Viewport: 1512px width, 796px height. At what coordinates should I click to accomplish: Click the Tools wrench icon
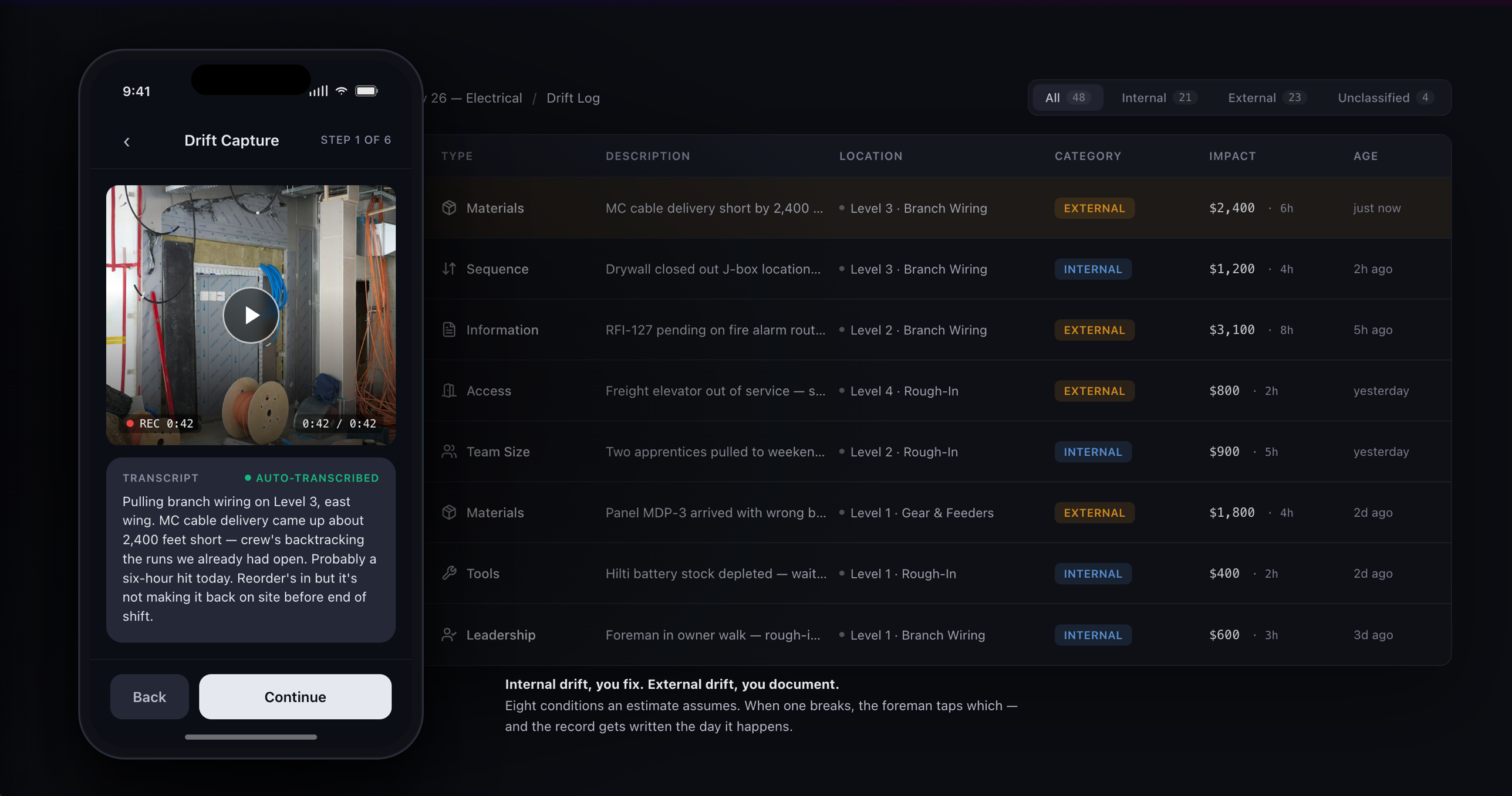point(449,574)
